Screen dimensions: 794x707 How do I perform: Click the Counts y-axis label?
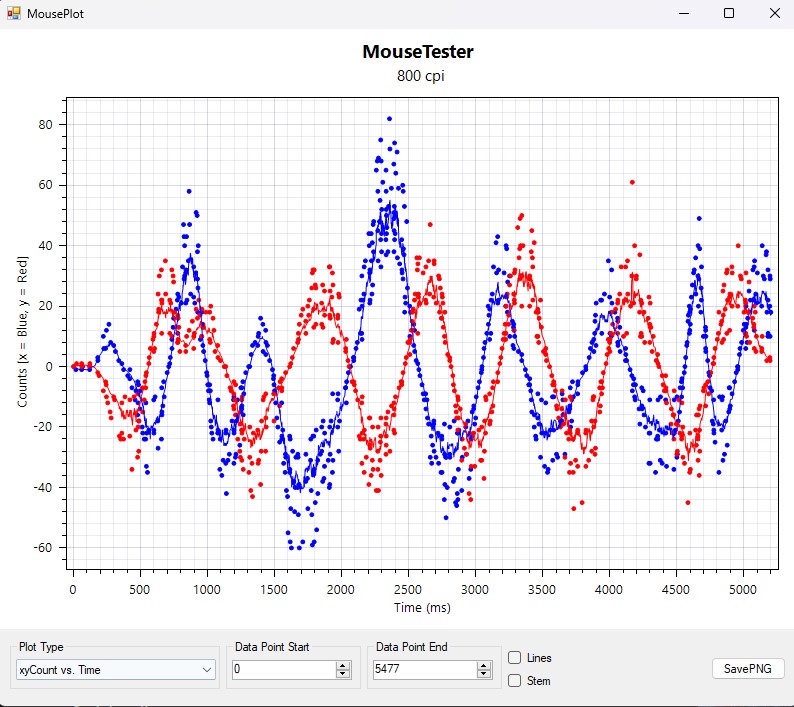(x=23, y=331)
